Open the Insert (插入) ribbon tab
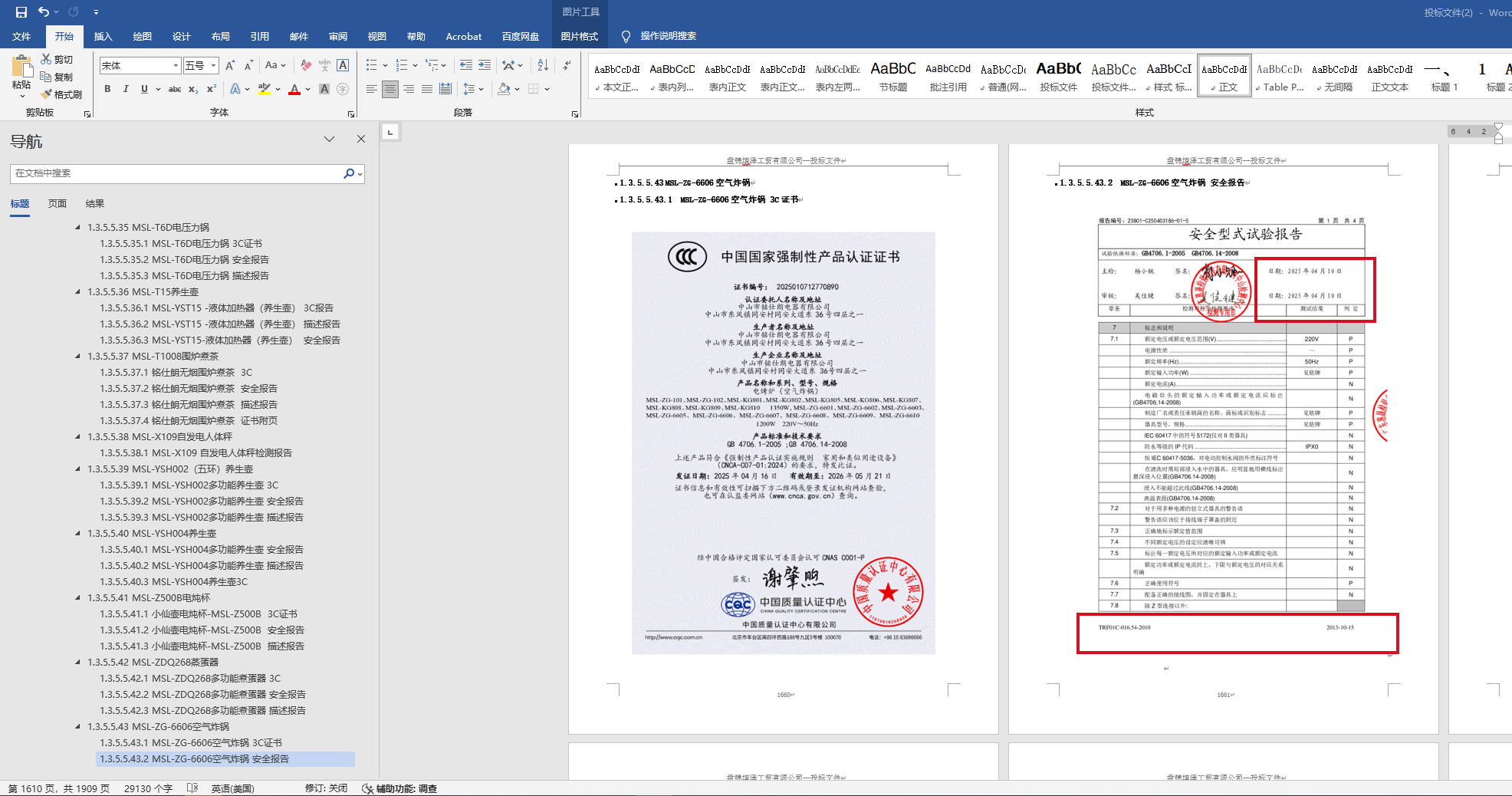 coord(103,36)
